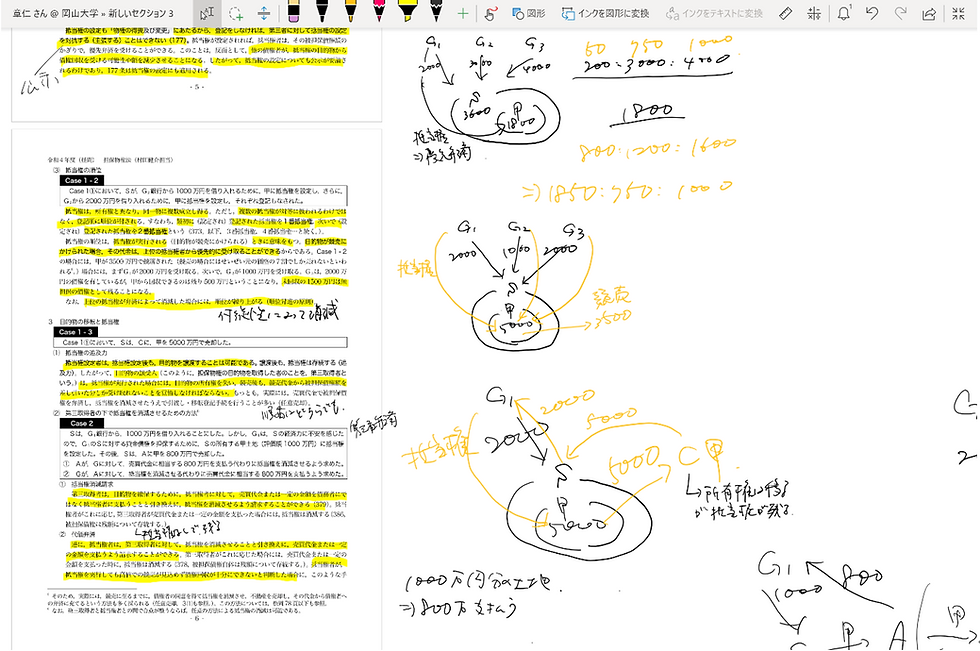Screen dimensions: 980x651
Task: Toggle the Ruler tool
Action: point(786,13)
